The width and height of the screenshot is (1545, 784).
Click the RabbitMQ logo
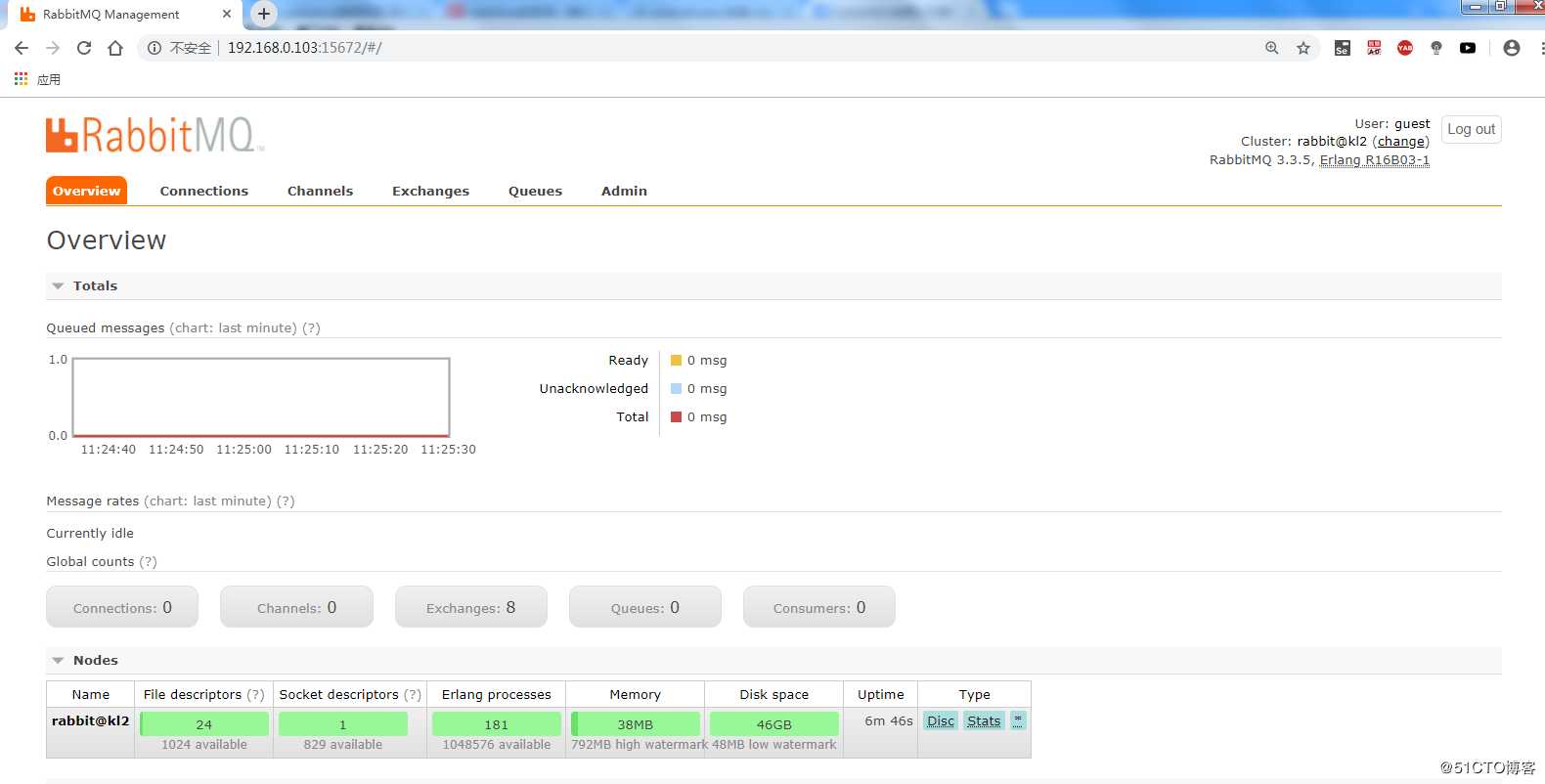[x=154, y=135]
